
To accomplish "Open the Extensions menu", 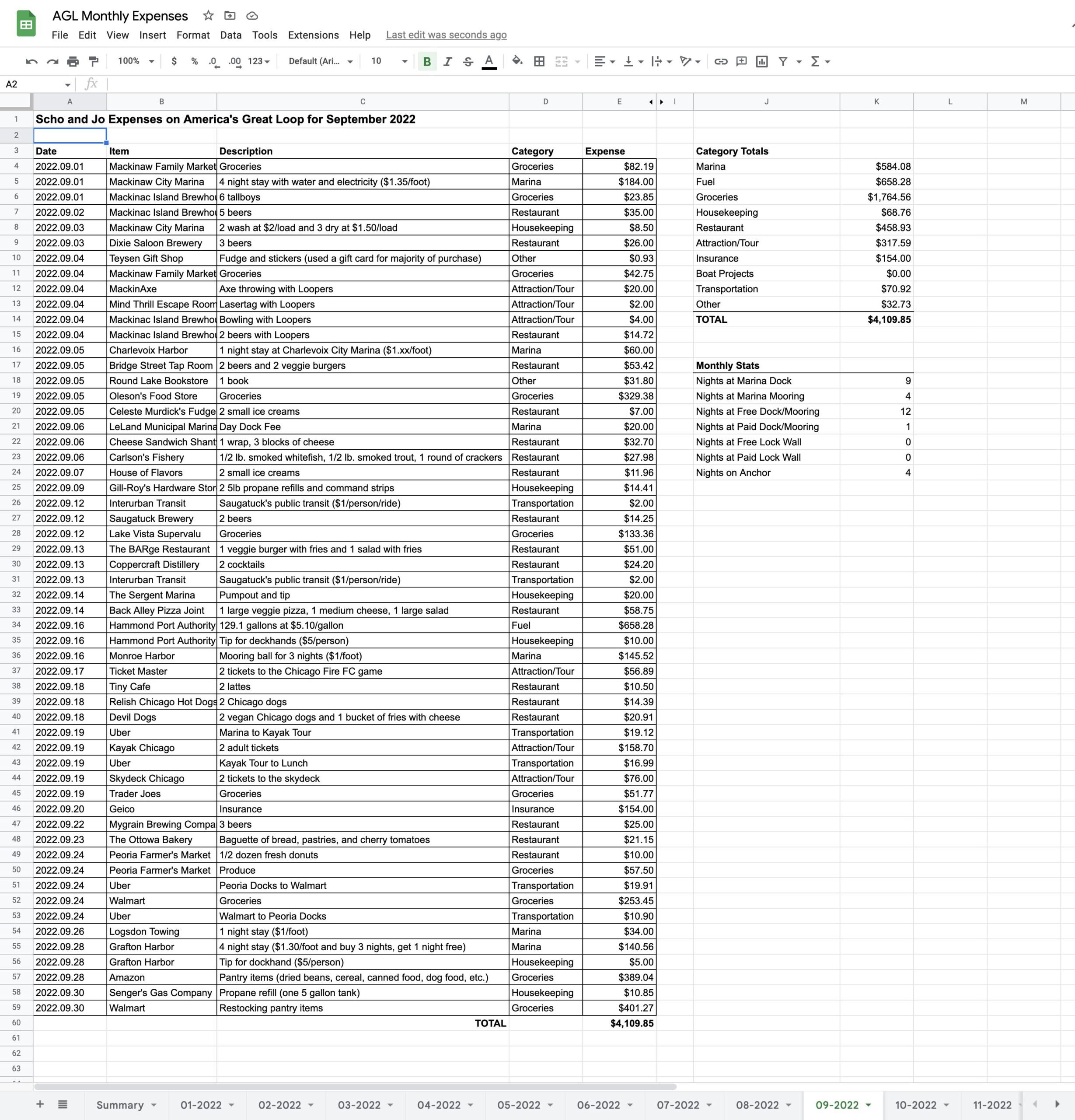I will (313, 35).
